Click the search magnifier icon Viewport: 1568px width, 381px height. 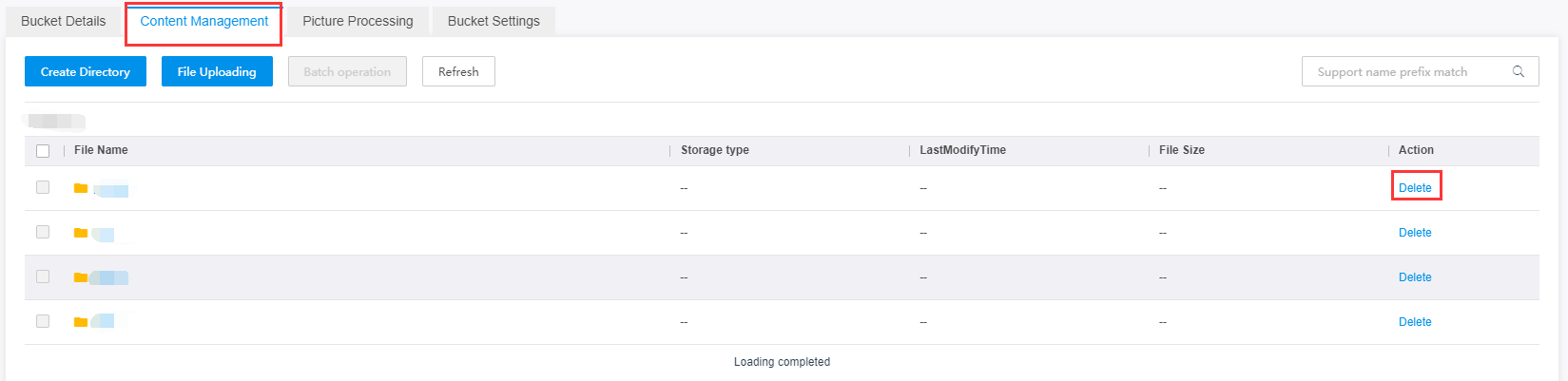1519,71
